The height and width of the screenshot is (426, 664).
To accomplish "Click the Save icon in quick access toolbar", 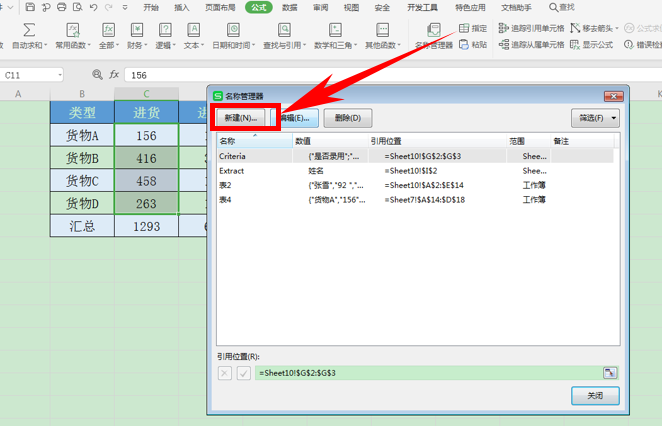I will (x=30, y=7).
